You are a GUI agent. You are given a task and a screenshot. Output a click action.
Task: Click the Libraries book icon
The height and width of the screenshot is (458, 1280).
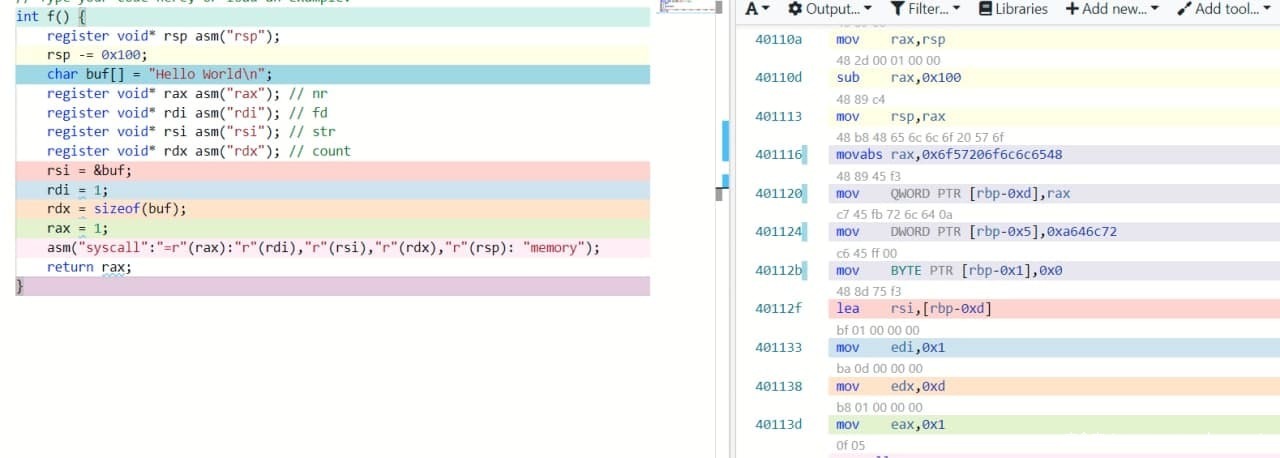985,9
